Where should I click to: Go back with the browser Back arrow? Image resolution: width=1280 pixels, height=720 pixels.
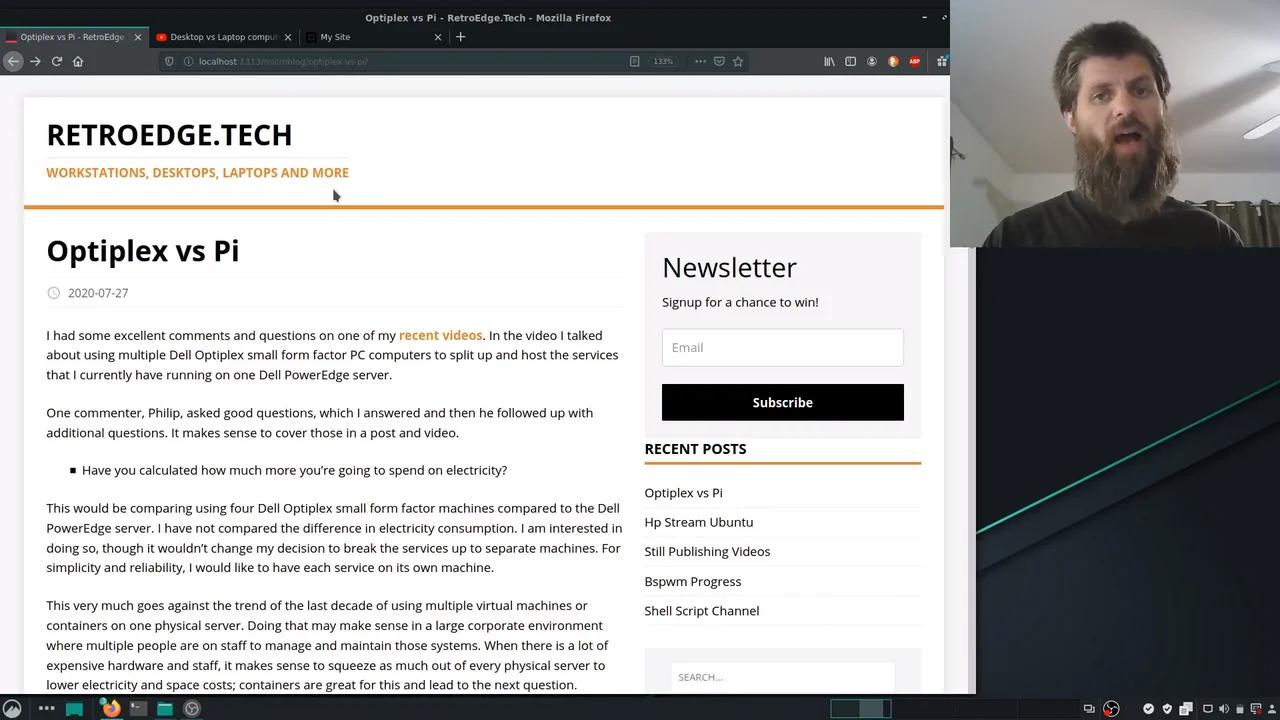point(13,61)
